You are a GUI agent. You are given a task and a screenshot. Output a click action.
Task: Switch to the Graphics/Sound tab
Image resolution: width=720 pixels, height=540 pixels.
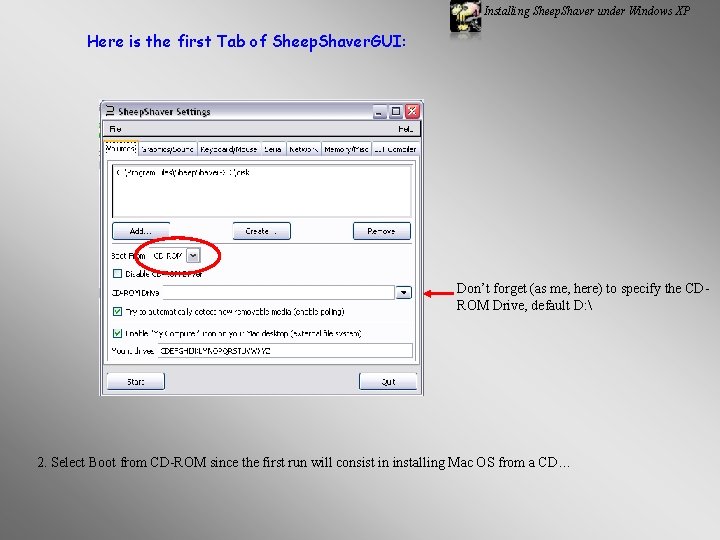[167, 149]
